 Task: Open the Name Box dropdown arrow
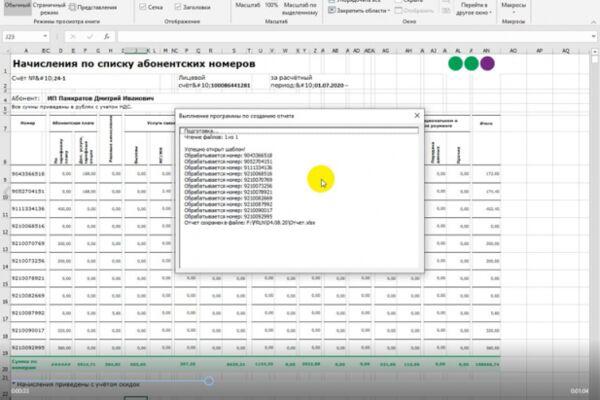[45, 36]
